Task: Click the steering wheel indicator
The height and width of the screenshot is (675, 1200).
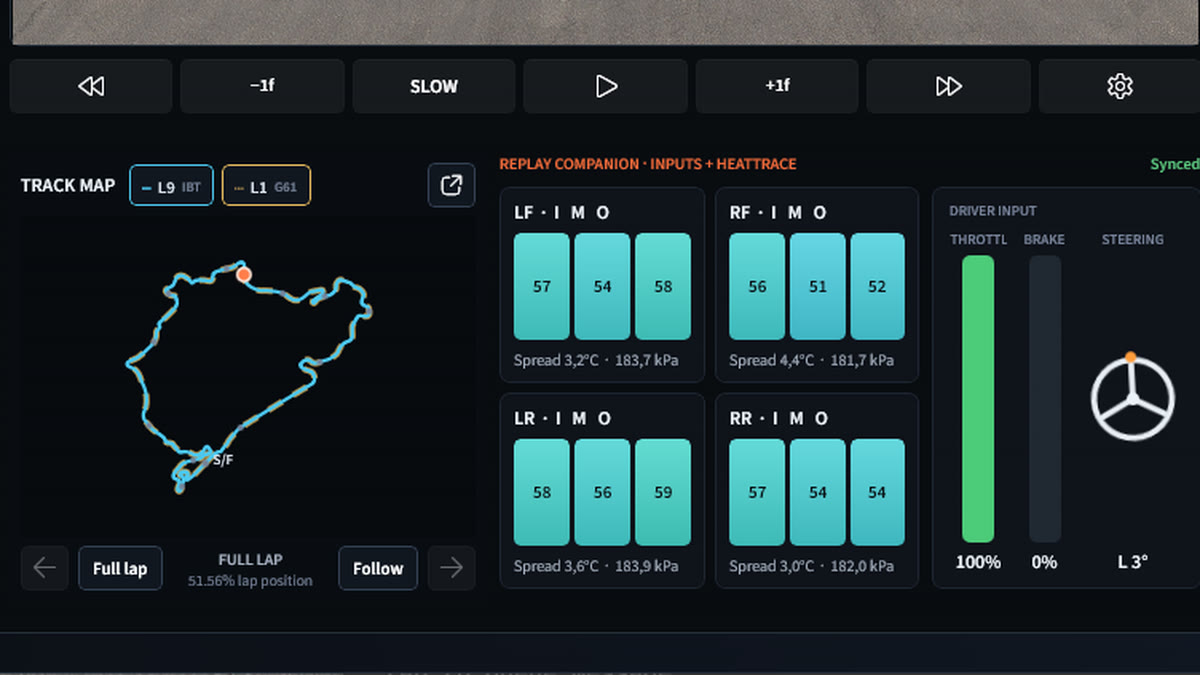Action: coord(1132,399)
